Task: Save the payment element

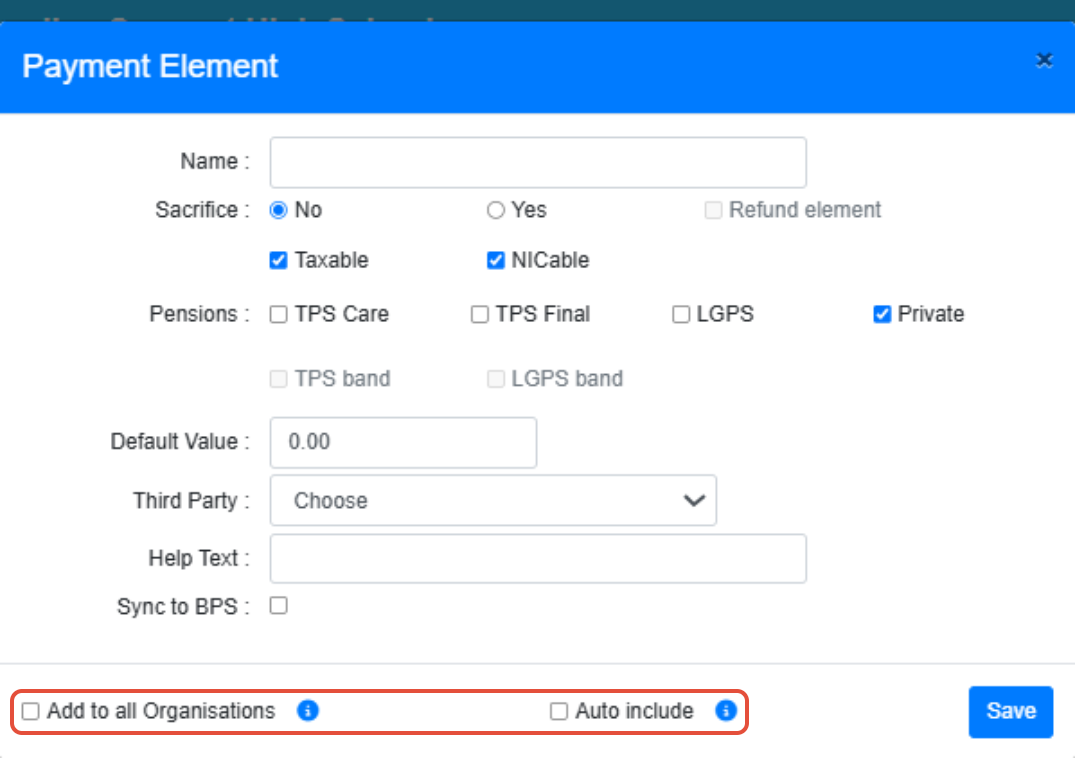Action: pyautogui.click(x=1010, y=711)
